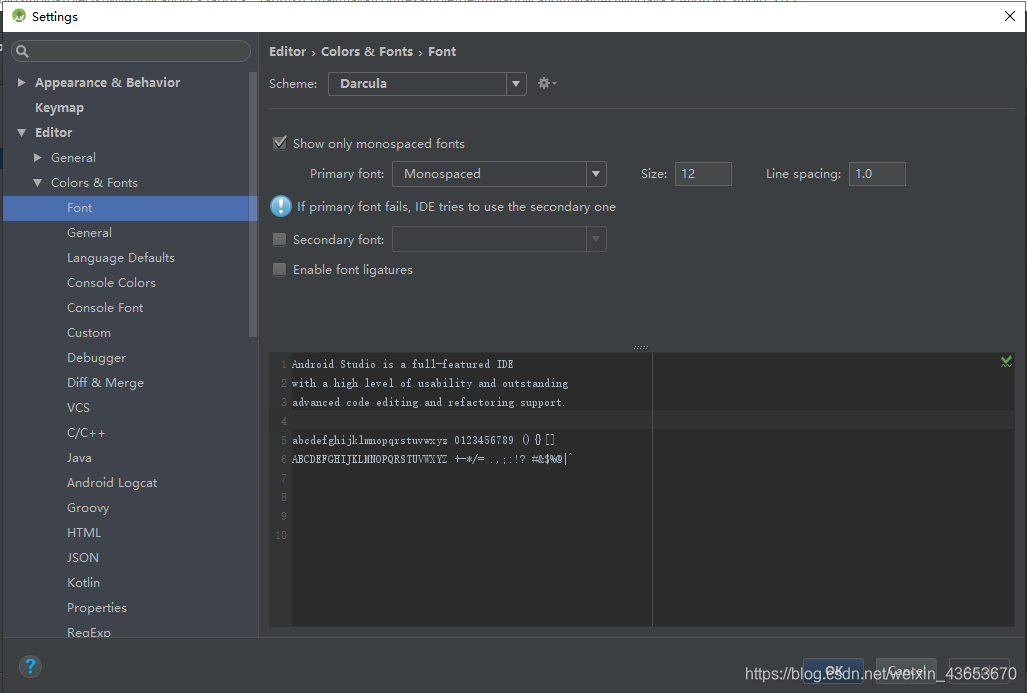Click the font Size input field
1027x693 pixels.
click(703, 174)
